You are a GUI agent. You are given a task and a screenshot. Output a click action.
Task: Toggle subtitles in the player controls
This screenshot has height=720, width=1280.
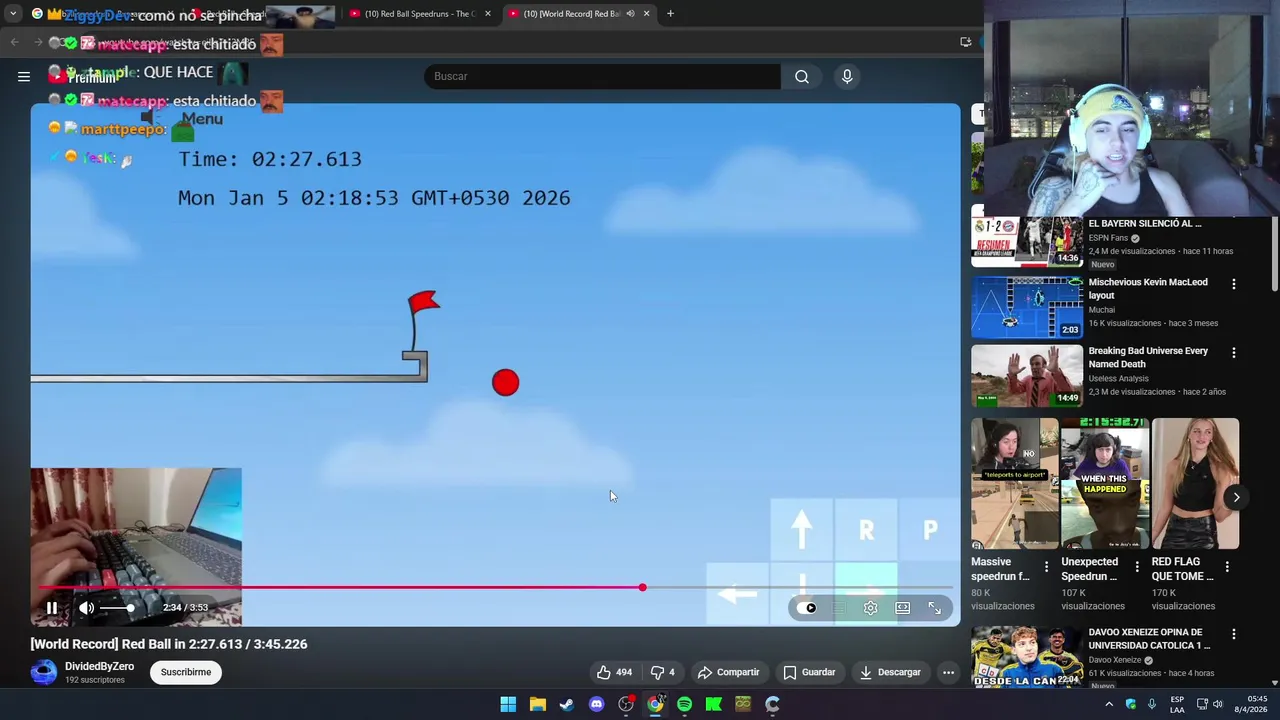[x=840, y=607]
